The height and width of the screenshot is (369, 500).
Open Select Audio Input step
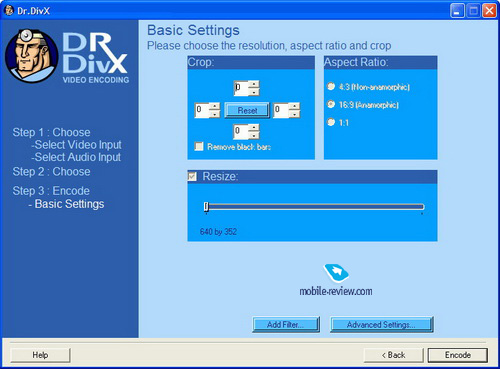[76, 157]
